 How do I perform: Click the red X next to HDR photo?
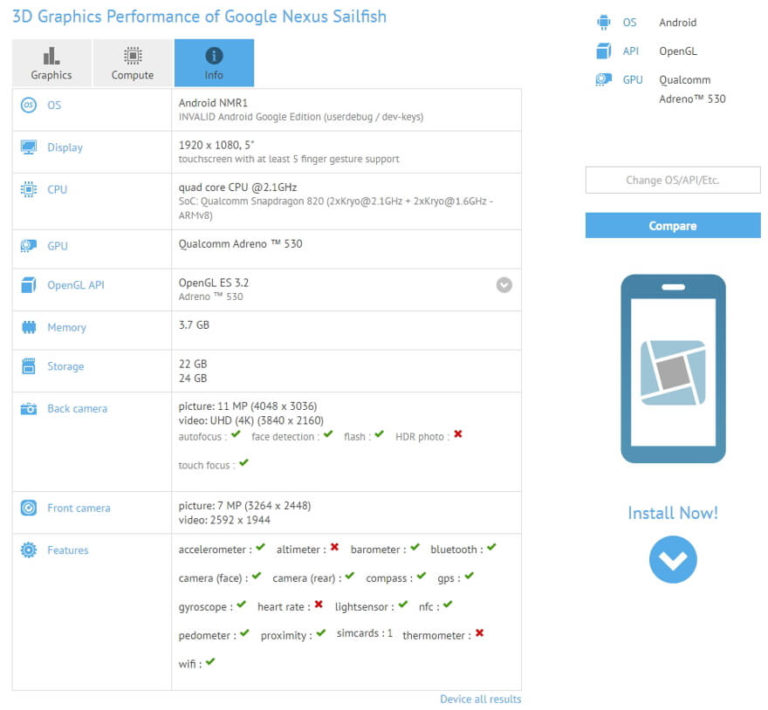[457, 434]
